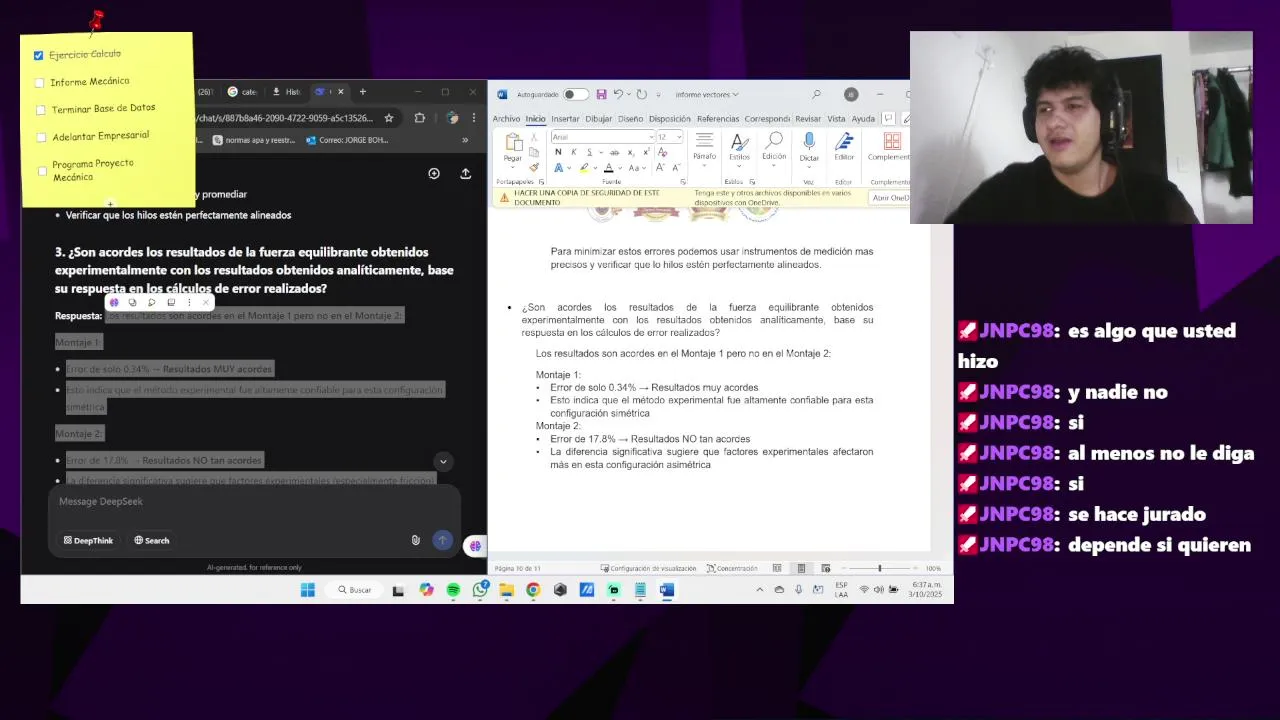Apply italic with the K button
This screenshot has width=1280, height=720.
(x=574, y=152)
